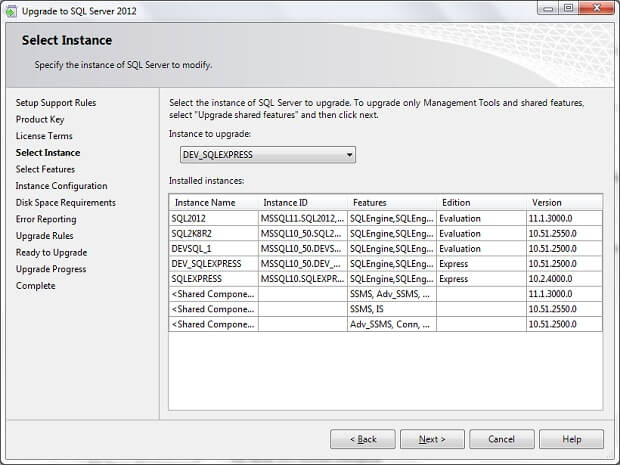
Task: Open the Instance to upgrade dropdown
Action: point(268,155)
